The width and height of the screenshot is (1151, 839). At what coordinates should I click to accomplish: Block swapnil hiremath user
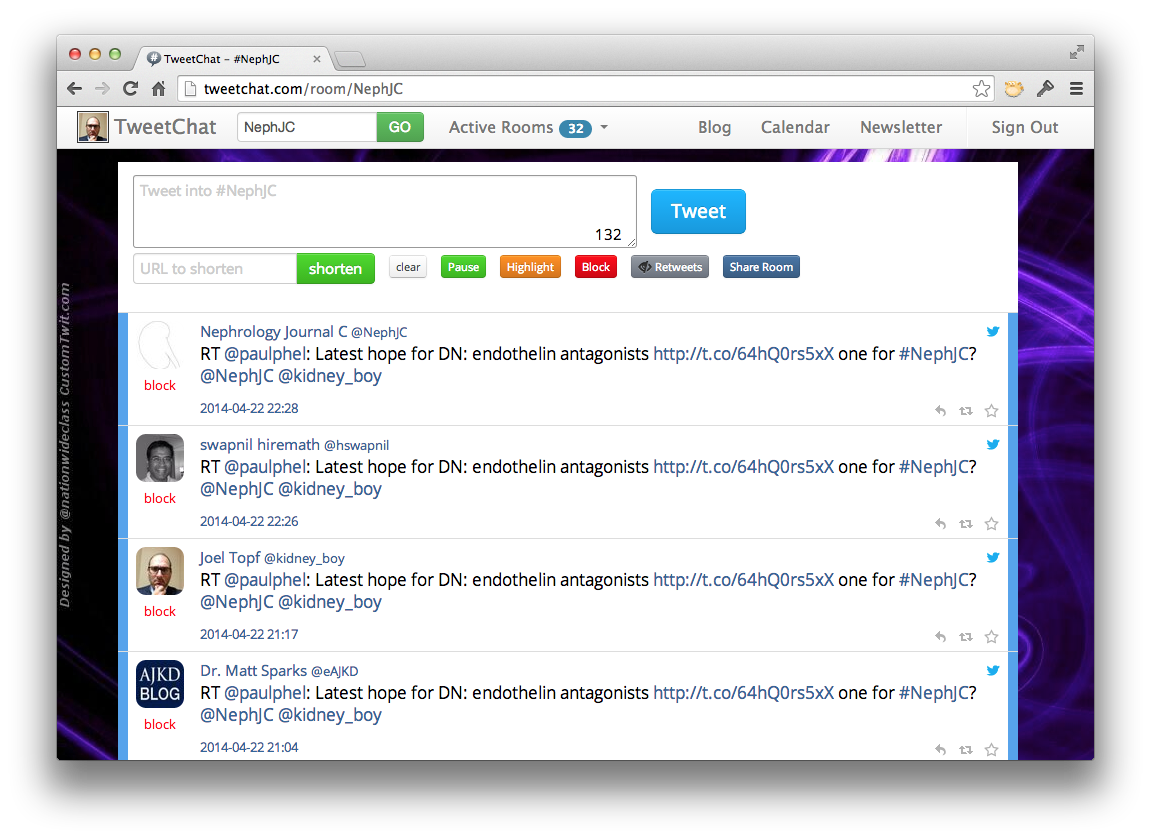(x=159, y=498)
